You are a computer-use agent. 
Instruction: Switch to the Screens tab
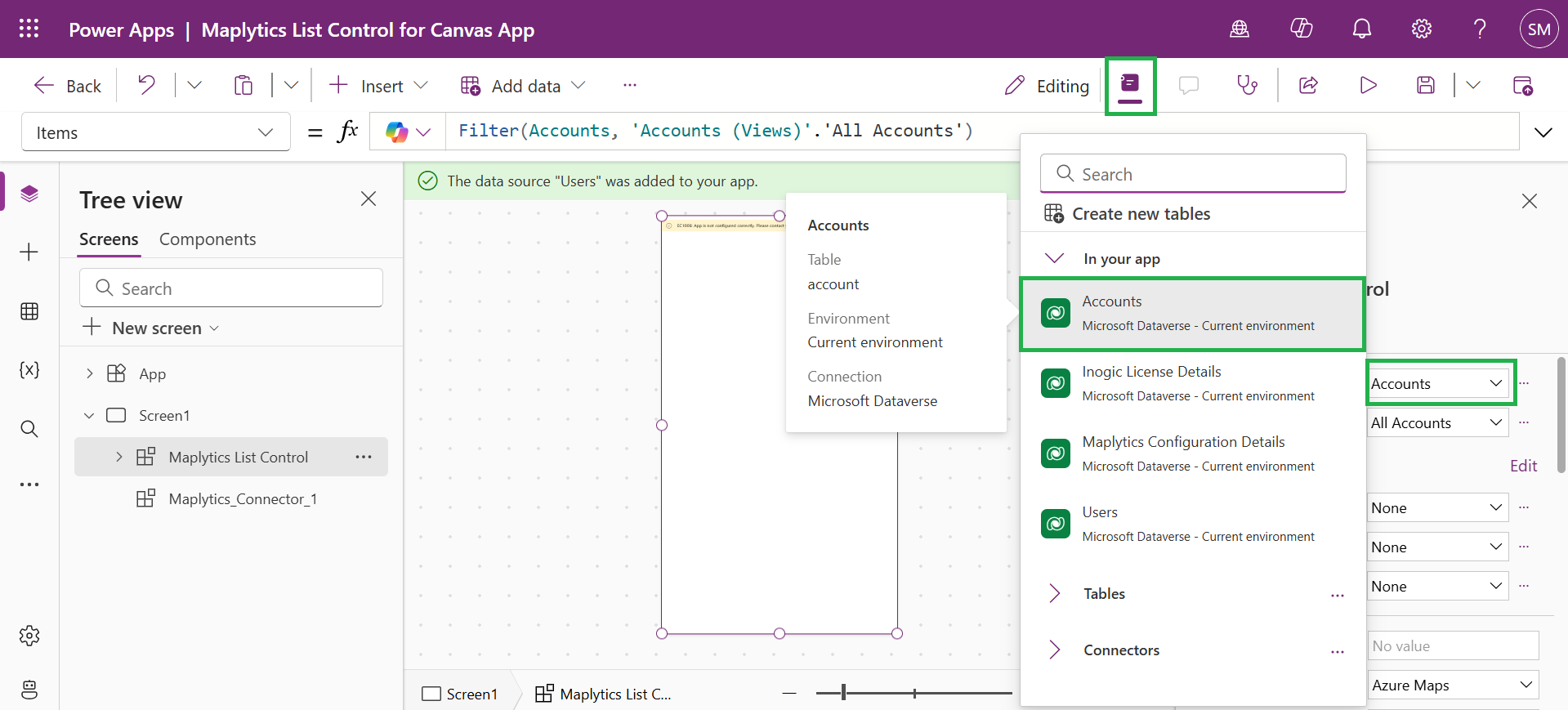tap(109, 239)
